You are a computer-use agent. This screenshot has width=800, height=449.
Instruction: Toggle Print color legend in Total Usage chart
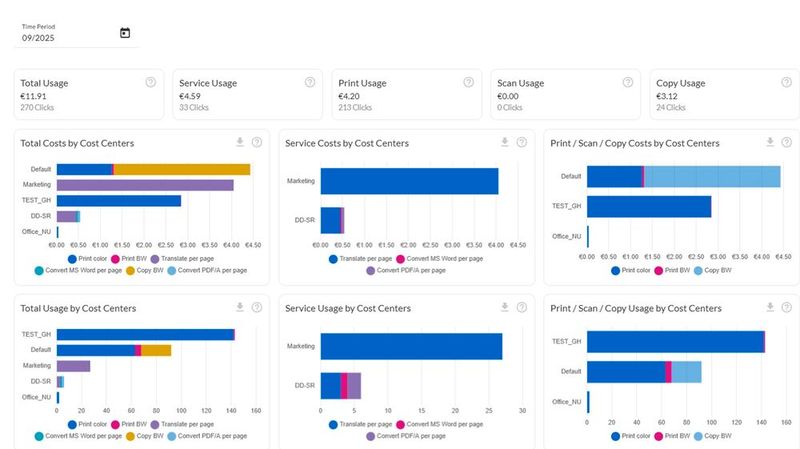tap(87, 425)
